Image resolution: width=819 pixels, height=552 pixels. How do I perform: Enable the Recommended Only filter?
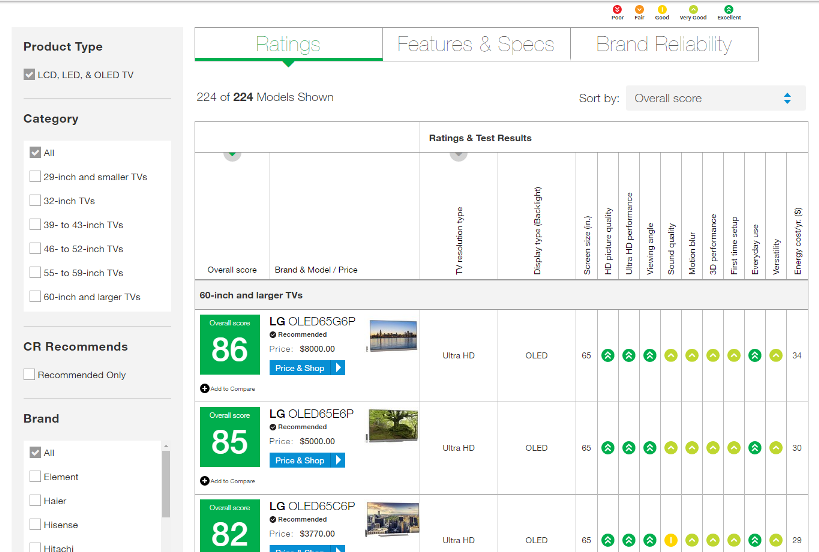pyautogui.click(x=30, y=375)
